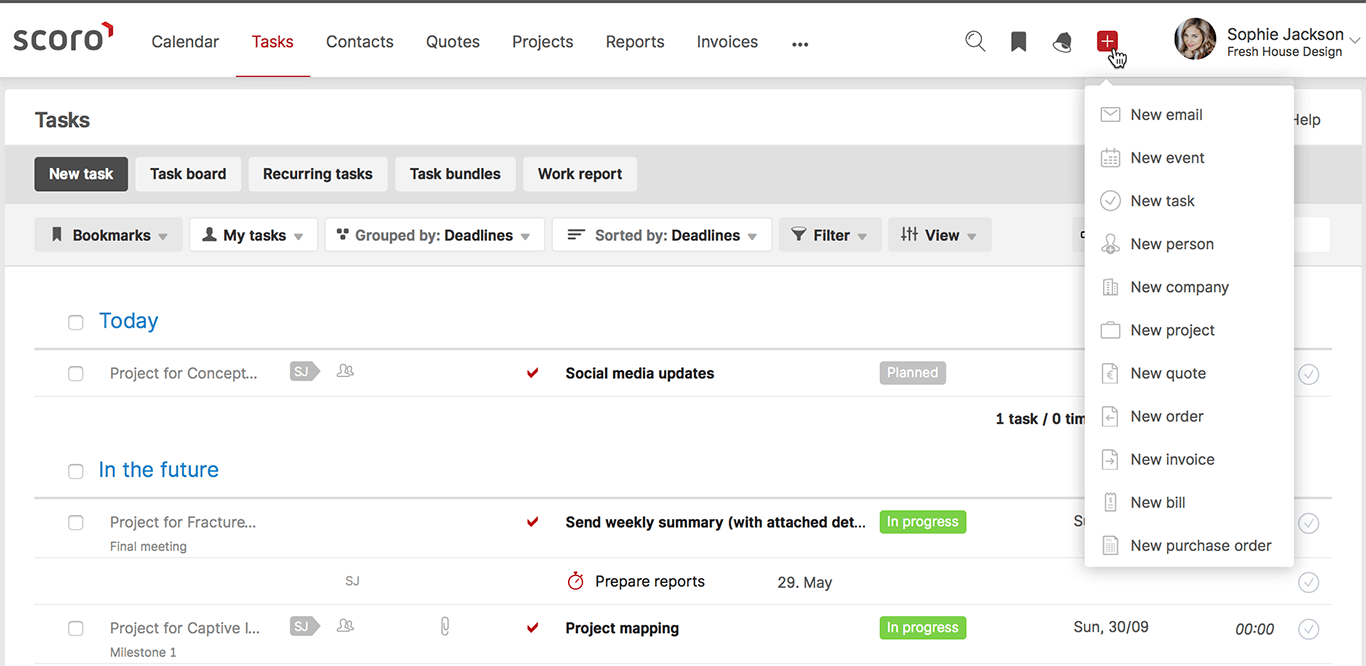Click the Today group heading link
Screen dimensions: 1366x666
point(128,321)
